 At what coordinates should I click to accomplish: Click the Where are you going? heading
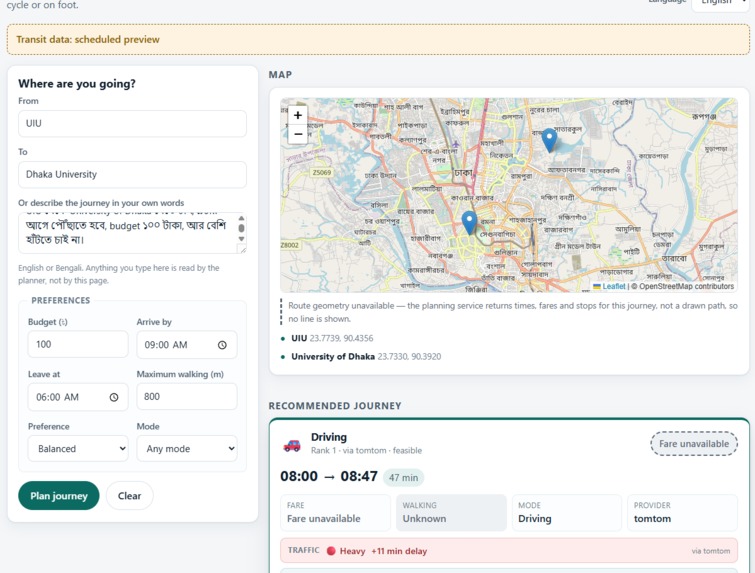pyautogui.click(x=77, y=83)
